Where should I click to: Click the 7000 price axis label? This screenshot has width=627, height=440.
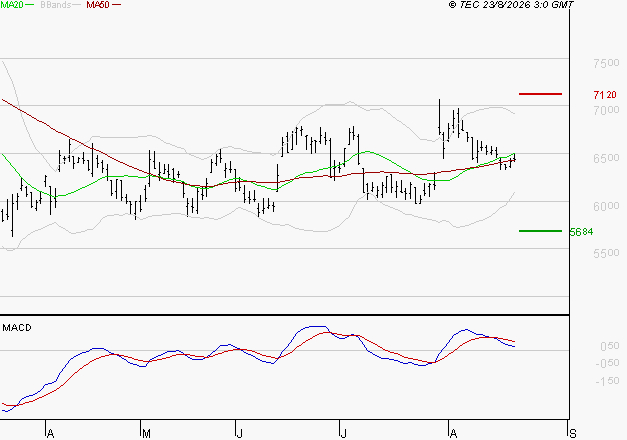coord(607,110)
